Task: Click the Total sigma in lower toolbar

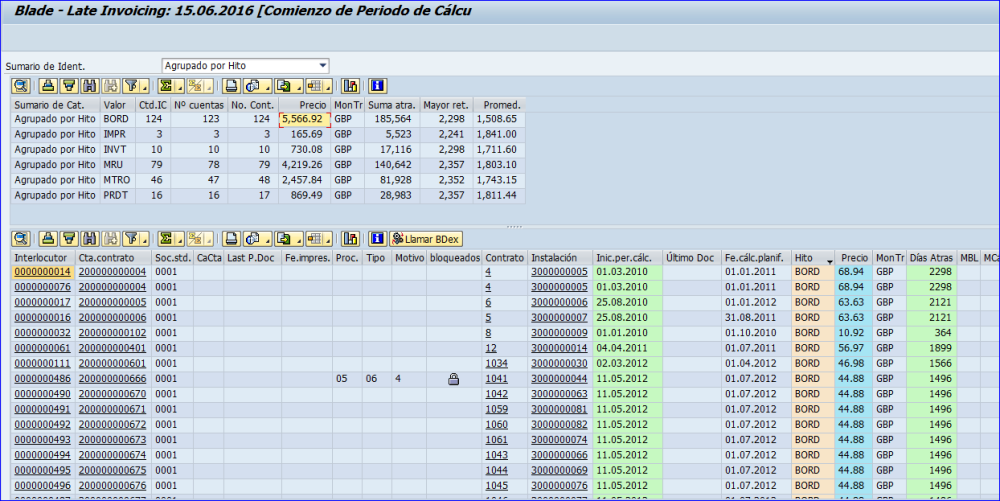Action: point(166,239)
